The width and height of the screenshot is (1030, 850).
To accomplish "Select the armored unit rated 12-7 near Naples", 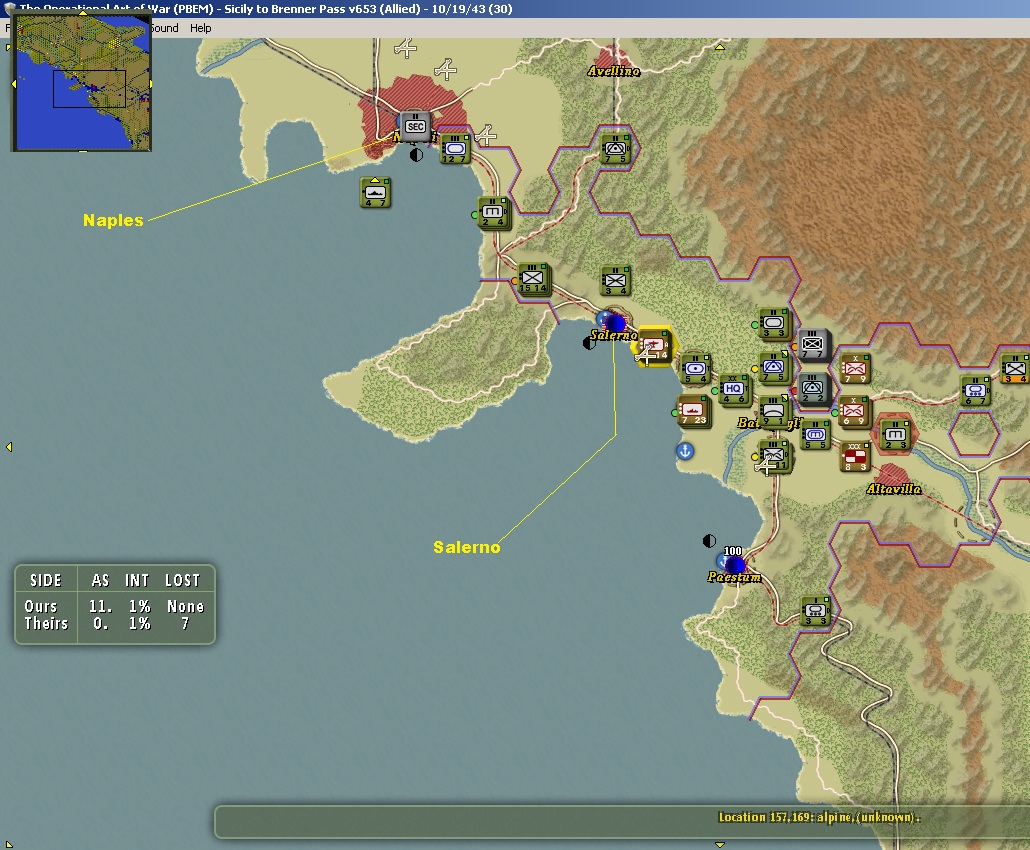I will point(455,149).
